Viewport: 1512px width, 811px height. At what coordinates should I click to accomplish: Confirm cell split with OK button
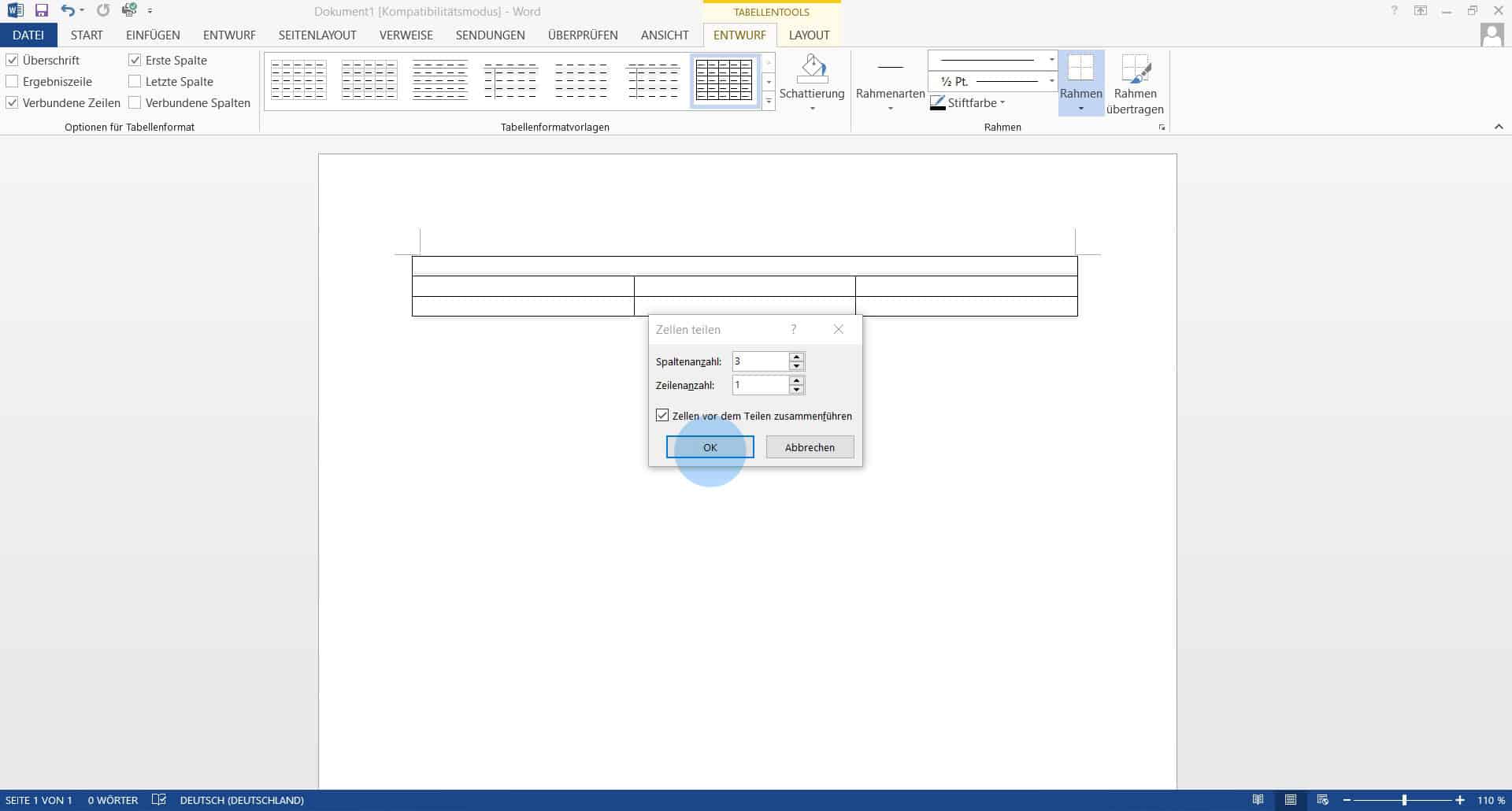pos(710,447)
